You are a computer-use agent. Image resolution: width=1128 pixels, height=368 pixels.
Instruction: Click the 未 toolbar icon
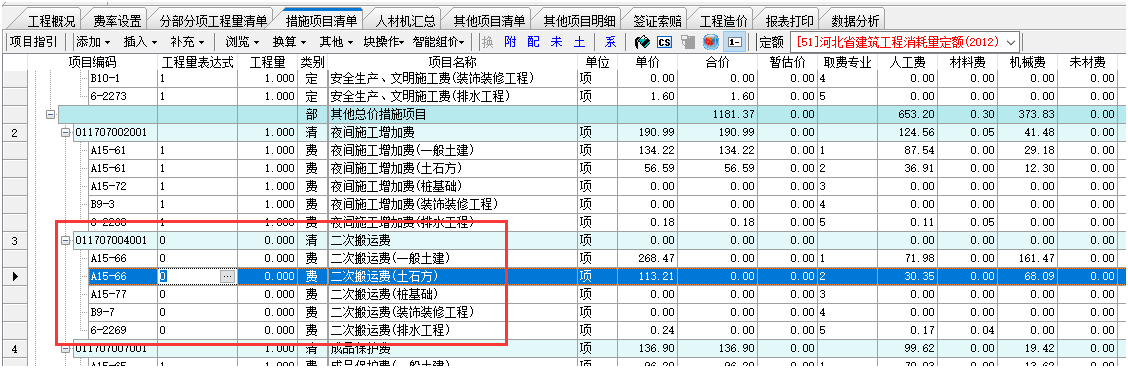click(556, 42)
